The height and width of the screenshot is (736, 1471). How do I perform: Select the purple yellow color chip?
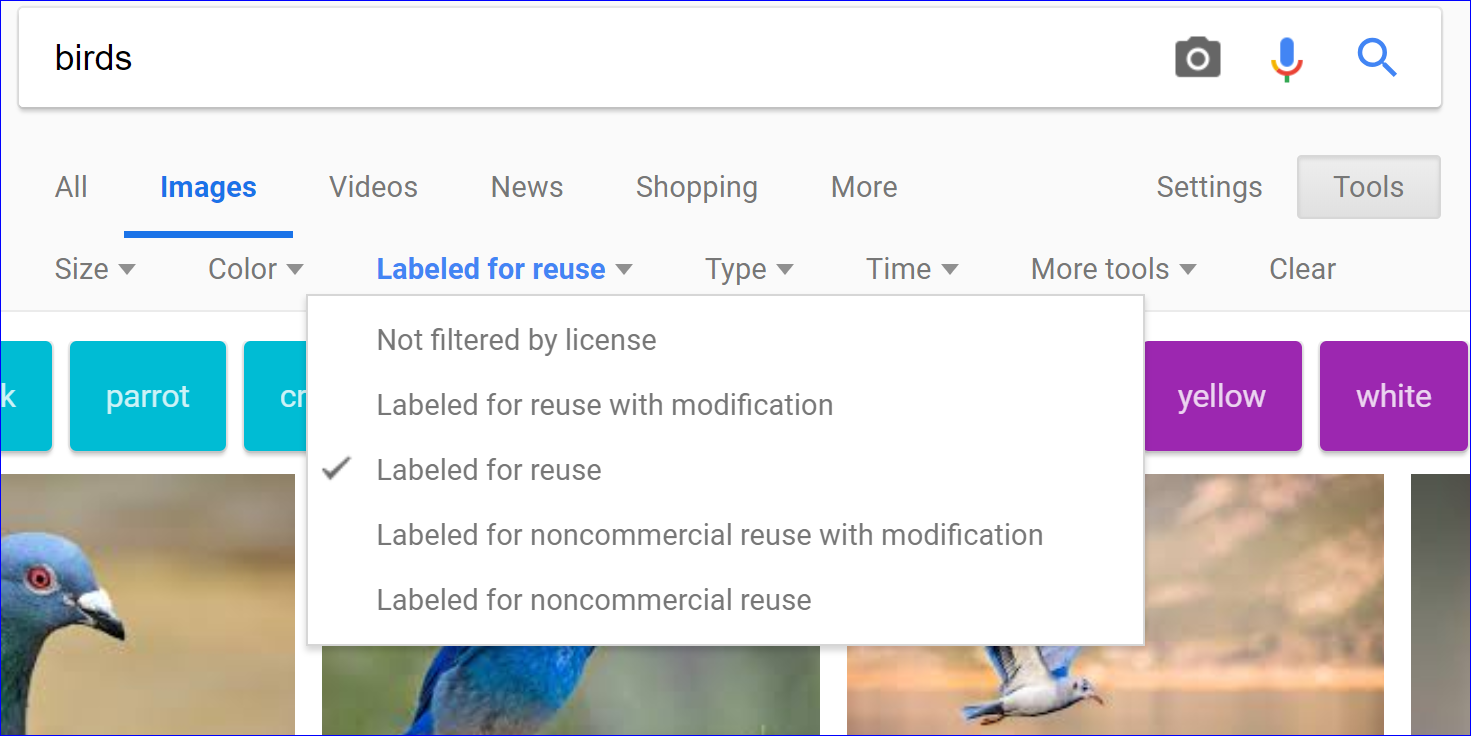pos(1221,396)
